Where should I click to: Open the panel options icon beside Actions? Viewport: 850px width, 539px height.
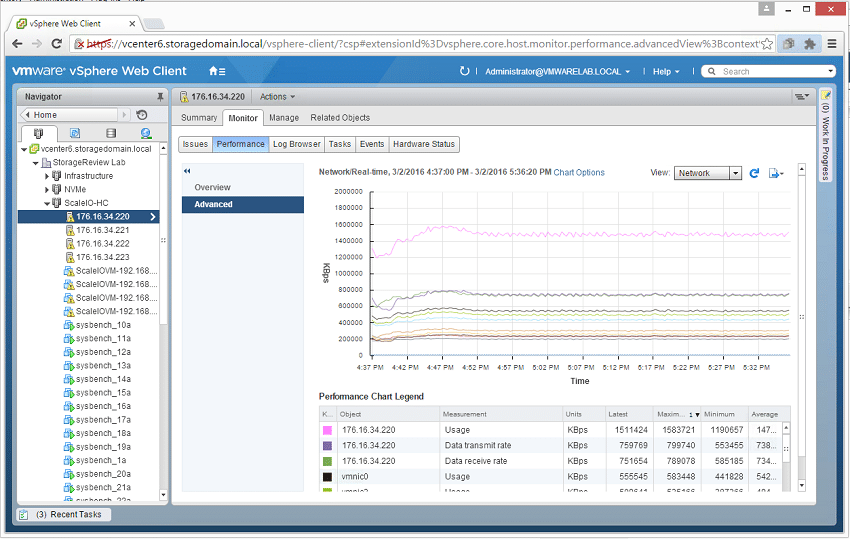coord(802,97)
